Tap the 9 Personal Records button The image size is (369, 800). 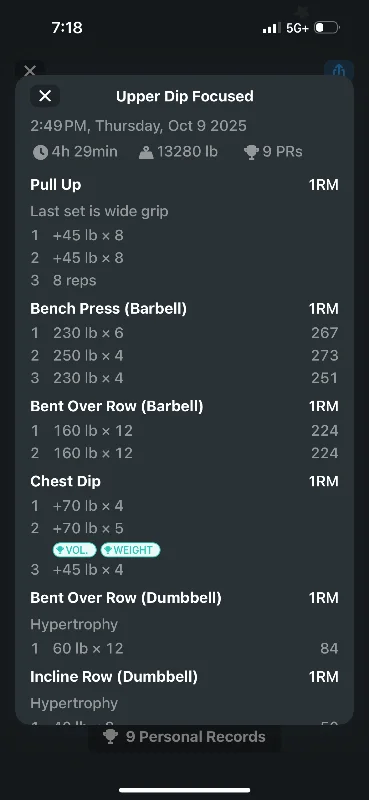click(185, 737)
